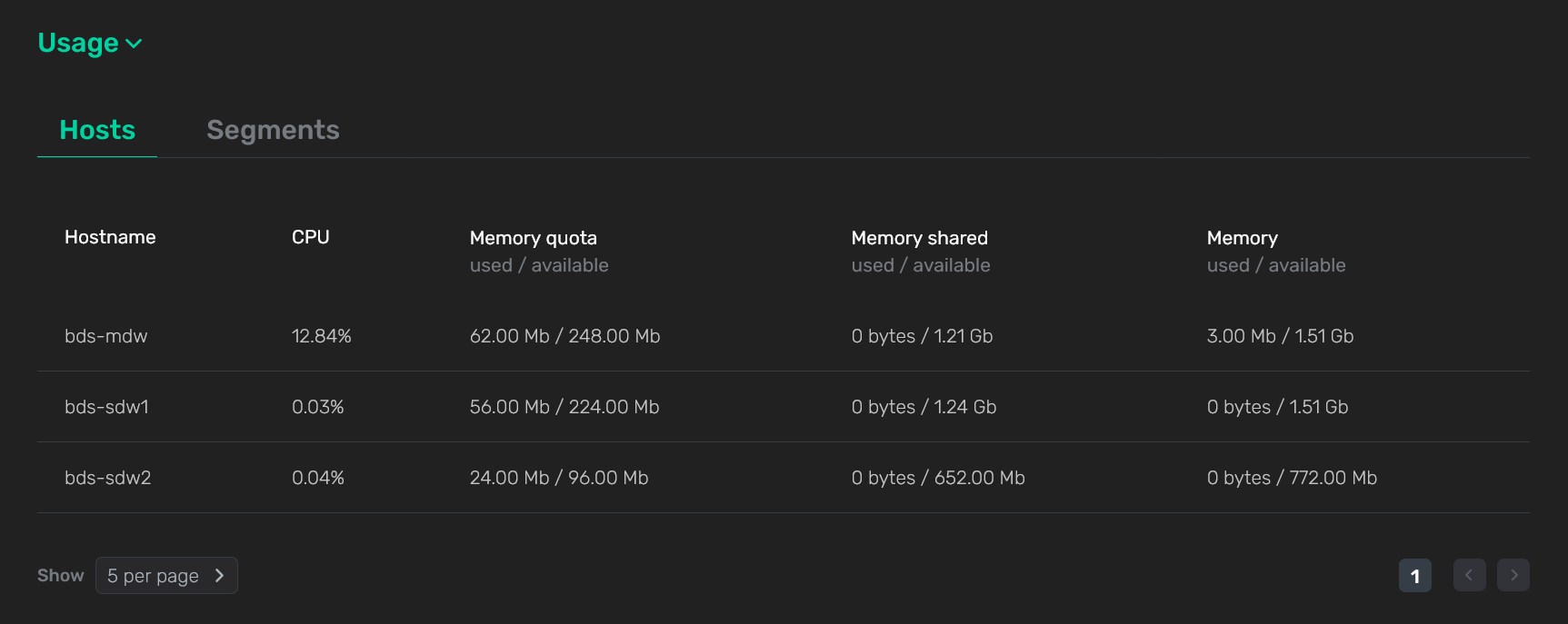The width and height of the screenshot is (1568, 624).
Task: Click the CPU value for bds-mdw
Action: 321,335
